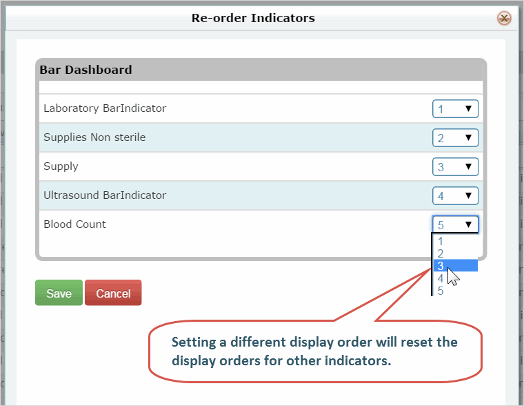Click the Supplies Non sterile row label
The image size is (524, 406).
(x=95, y=137)
